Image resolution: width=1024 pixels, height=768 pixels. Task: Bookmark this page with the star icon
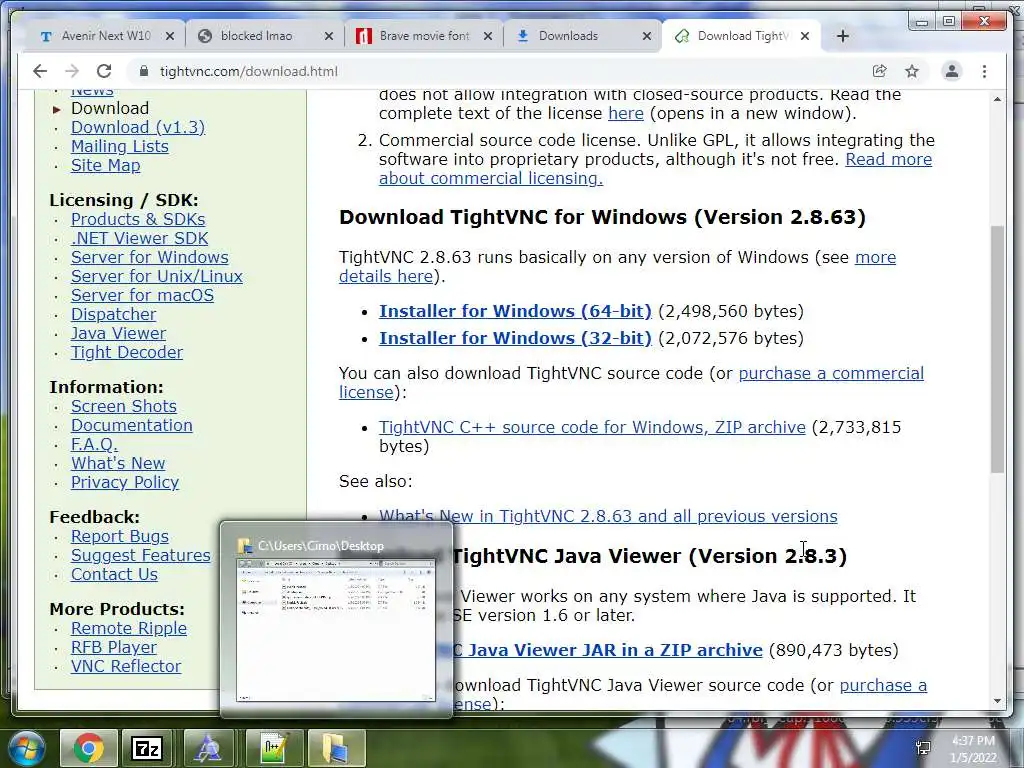click(x=912, y=71)
